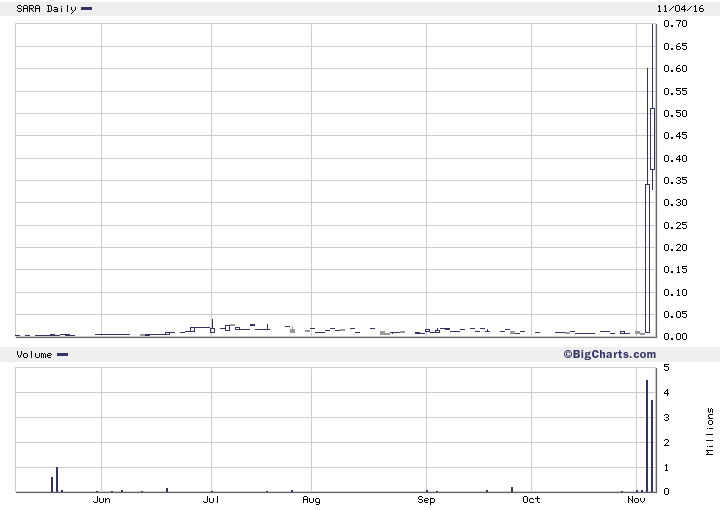This screenshot has height=510, width=720.
Task: Click the SARA Daily chart title
Action: (x=46, y=9)
